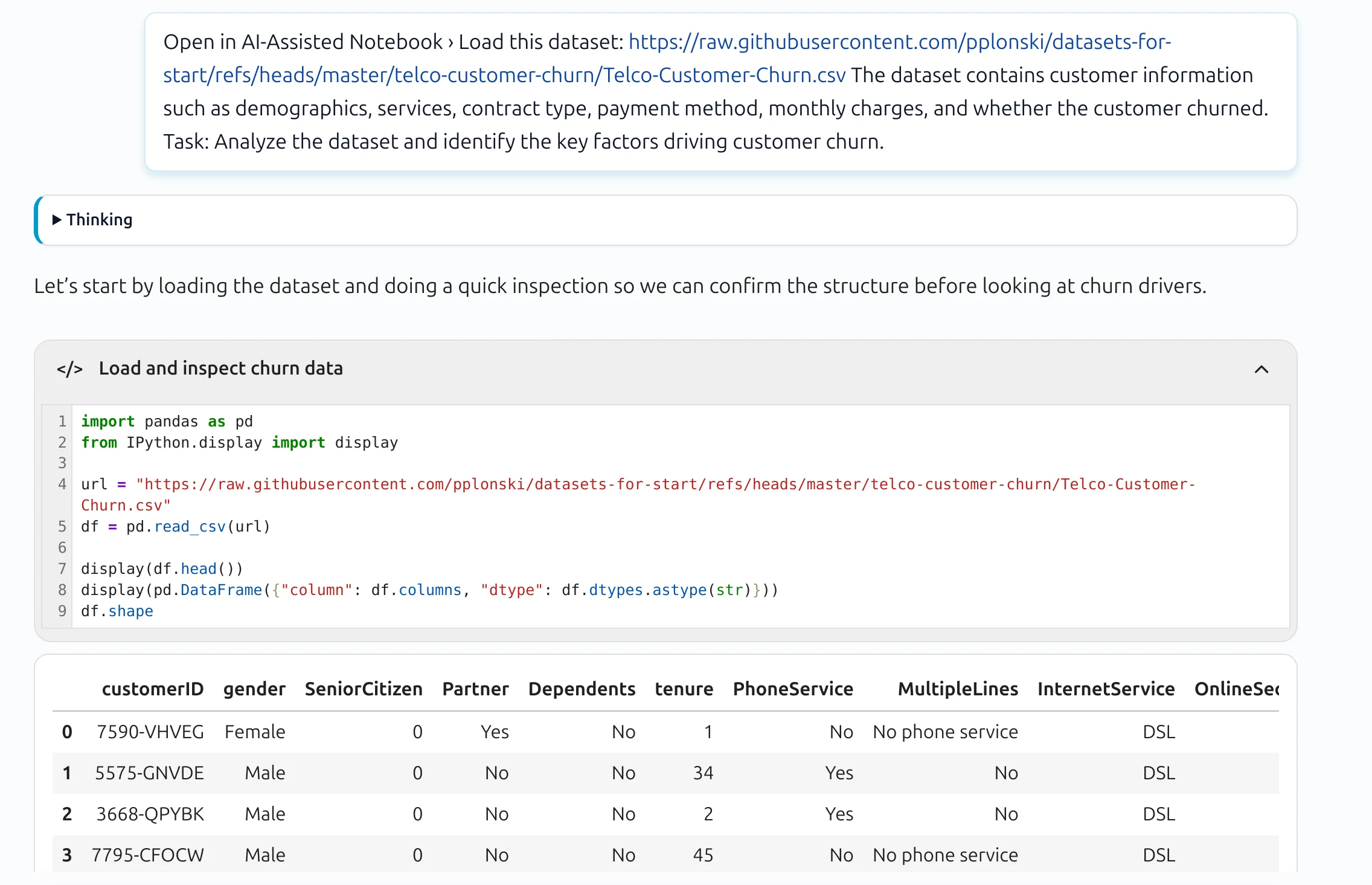Click the PhoneService column header
Screen dimensions: 1372x885
793,689
